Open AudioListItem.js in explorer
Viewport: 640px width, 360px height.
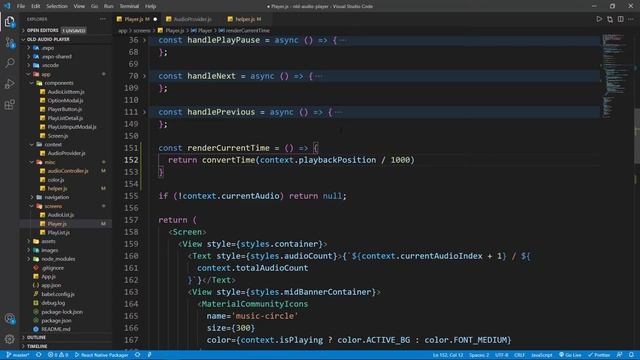(66, 92)
